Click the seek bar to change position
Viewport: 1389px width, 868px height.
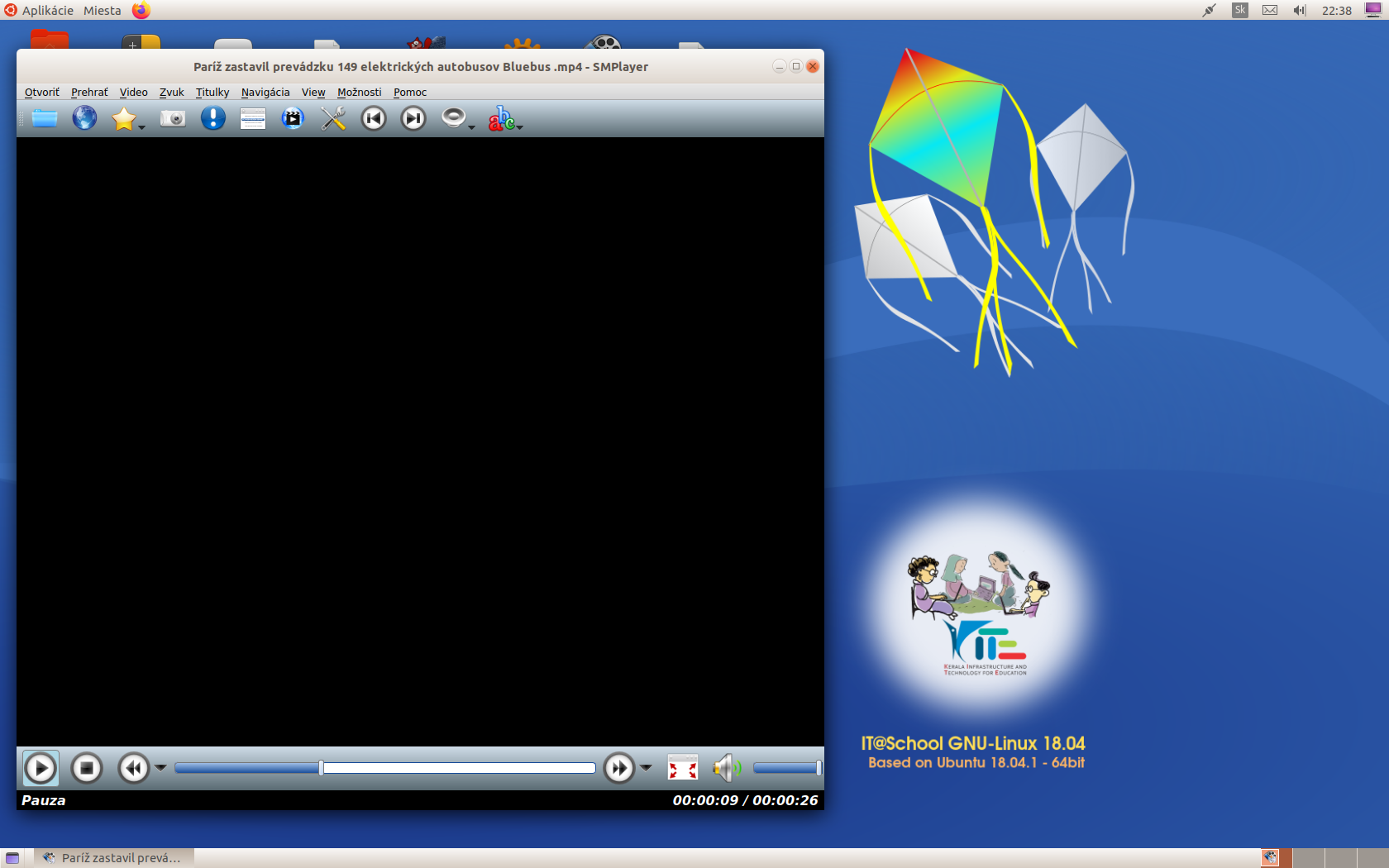click(385, 768)
